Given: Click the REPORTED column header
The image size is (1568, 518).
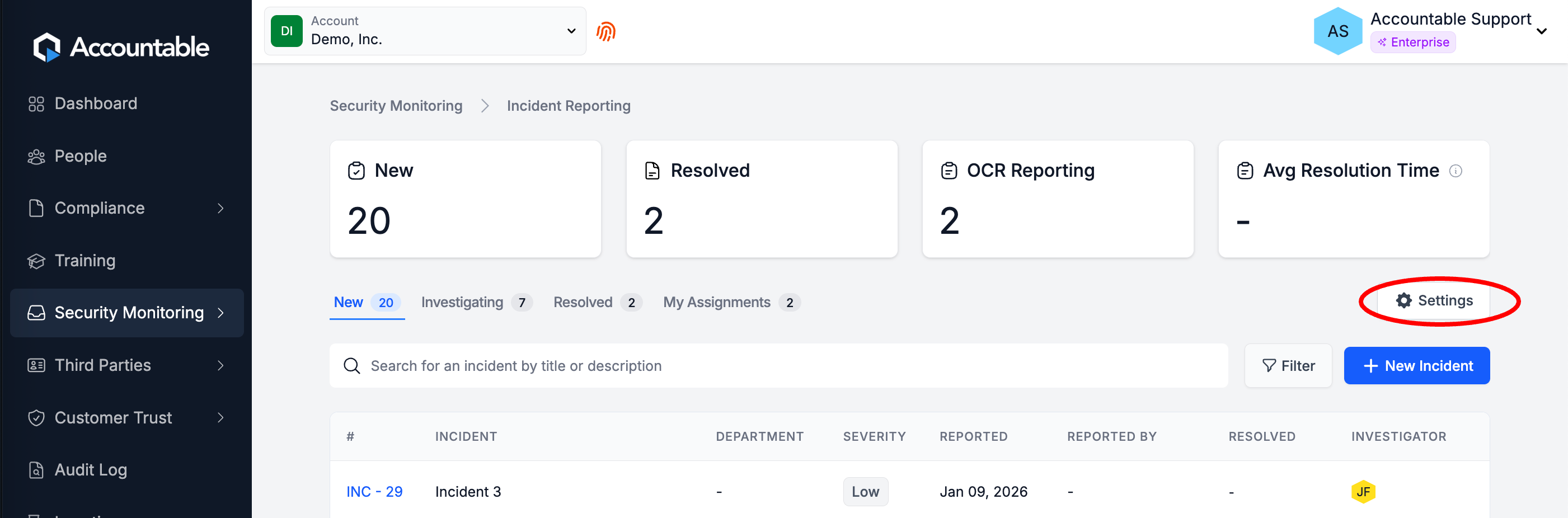Looking at the screenshot, I should (973, 437).
